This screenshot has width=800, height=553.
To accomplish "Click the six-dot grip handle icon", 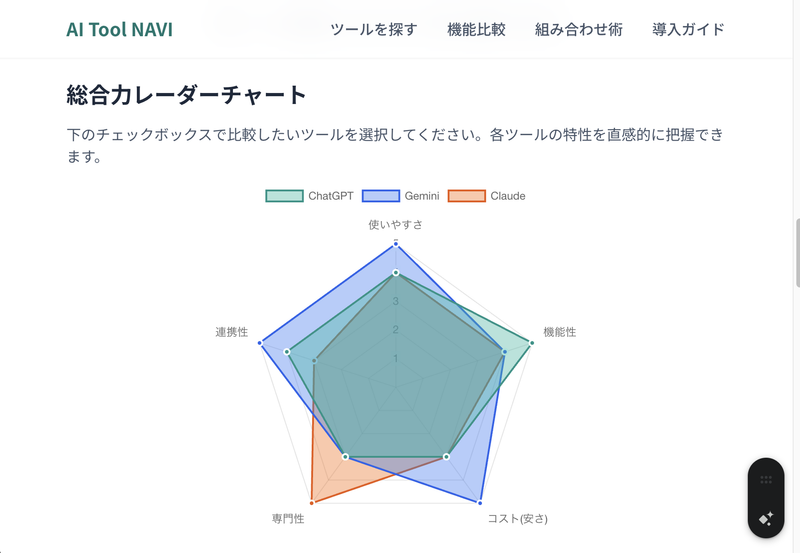I will [x=766, y=479].
